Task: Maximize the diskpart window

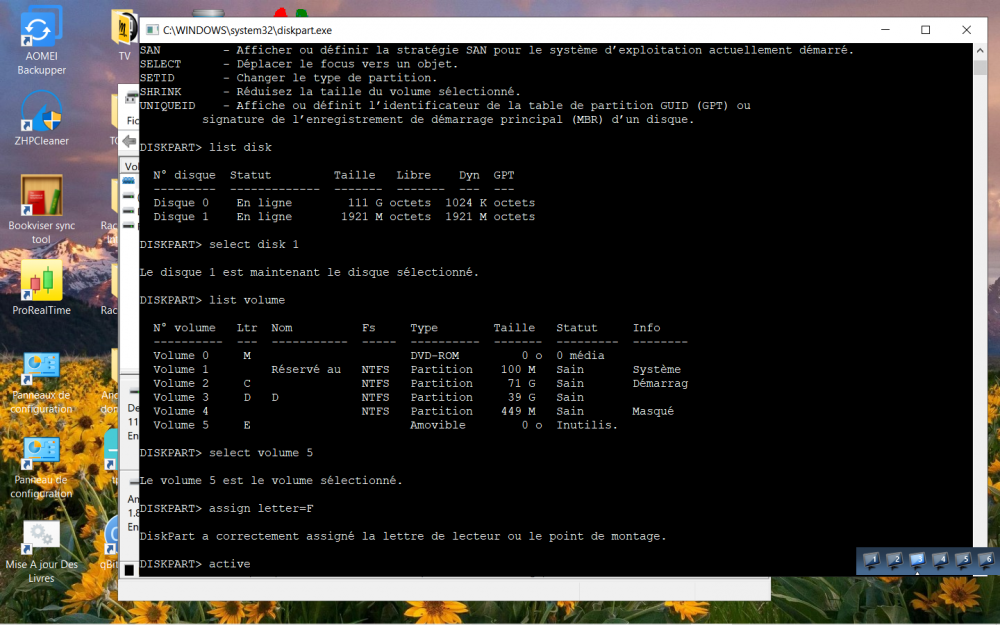Action: click(x=925, y=30)
